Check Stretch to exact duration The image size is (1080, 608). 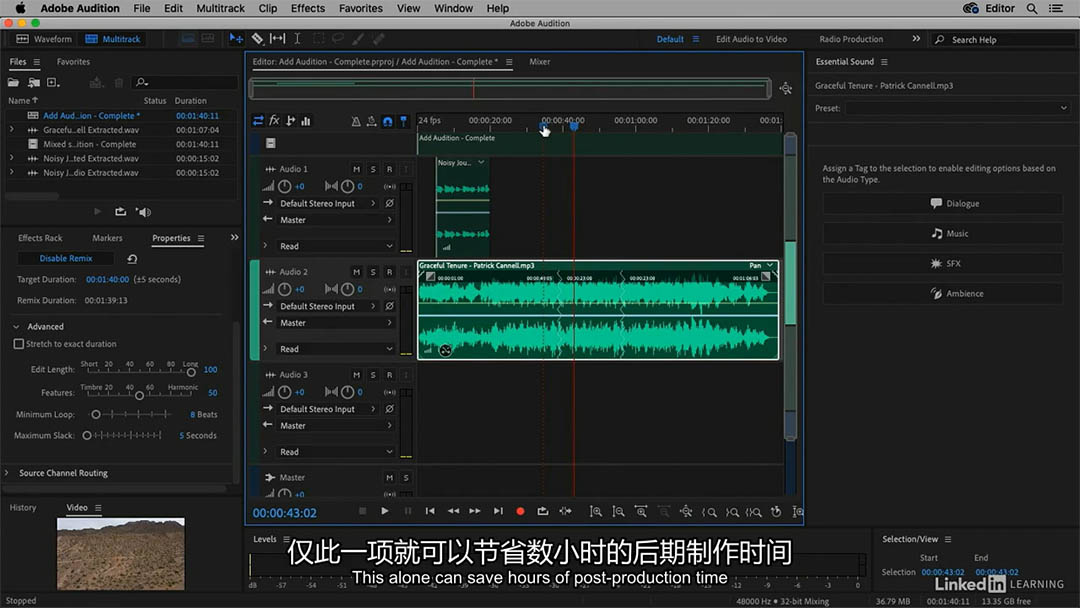pos(19,344)
